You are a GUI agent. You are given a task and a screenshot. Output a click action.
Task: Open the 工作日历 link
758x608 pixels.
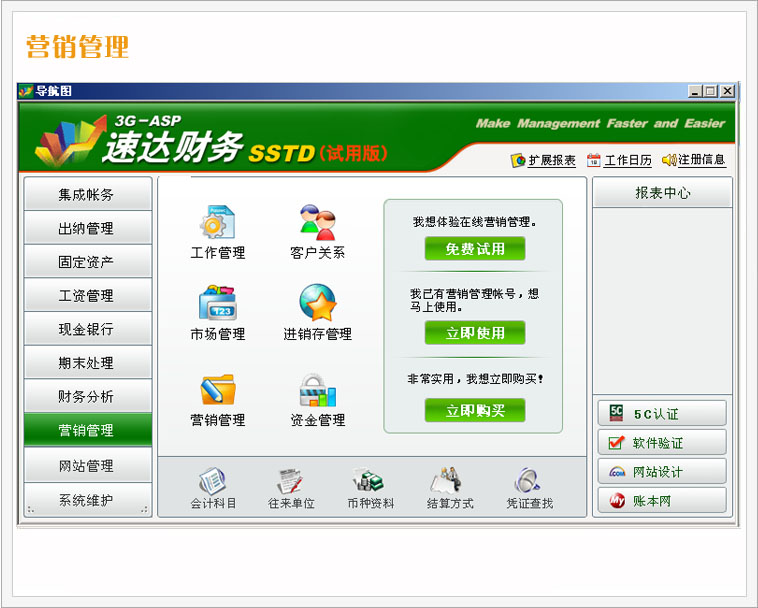[627, 160]
